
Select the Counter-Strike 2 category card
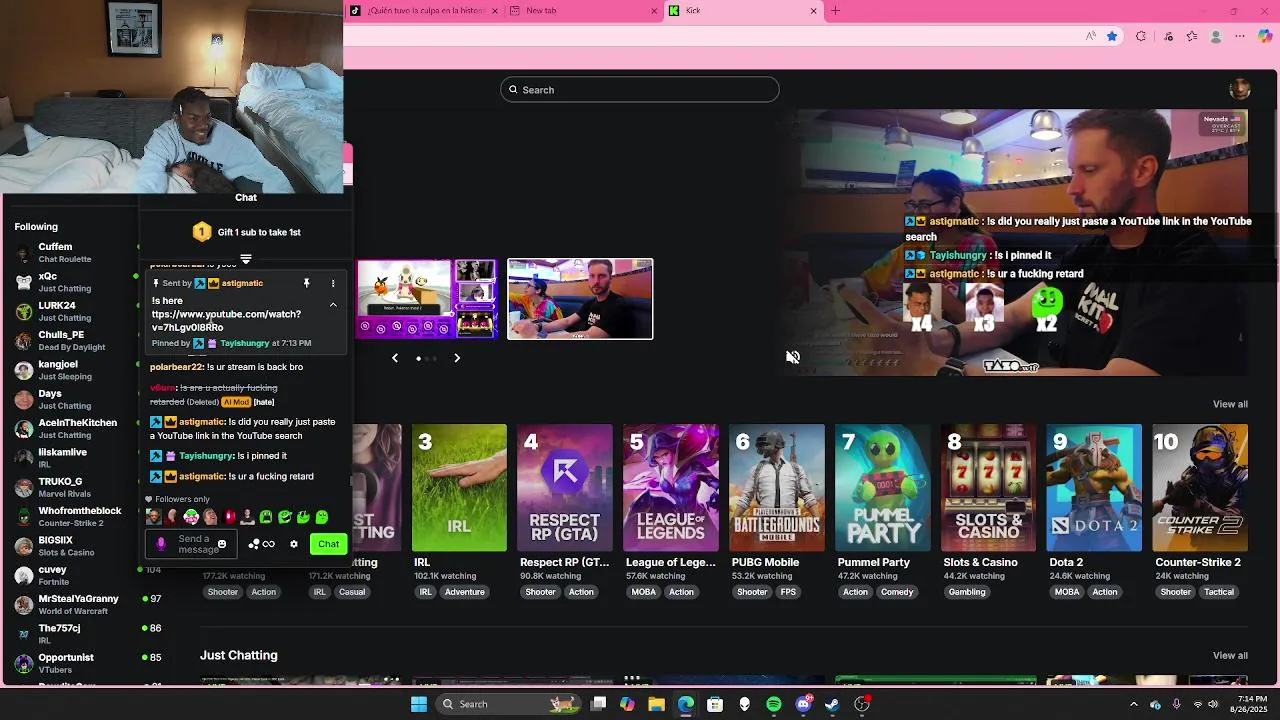point(1200,488)
